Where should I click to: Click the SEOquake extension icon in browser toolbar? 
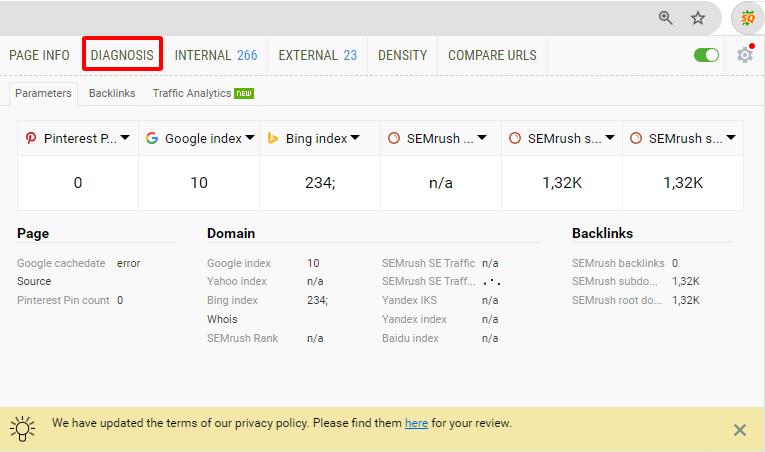[x=747, y=18]
